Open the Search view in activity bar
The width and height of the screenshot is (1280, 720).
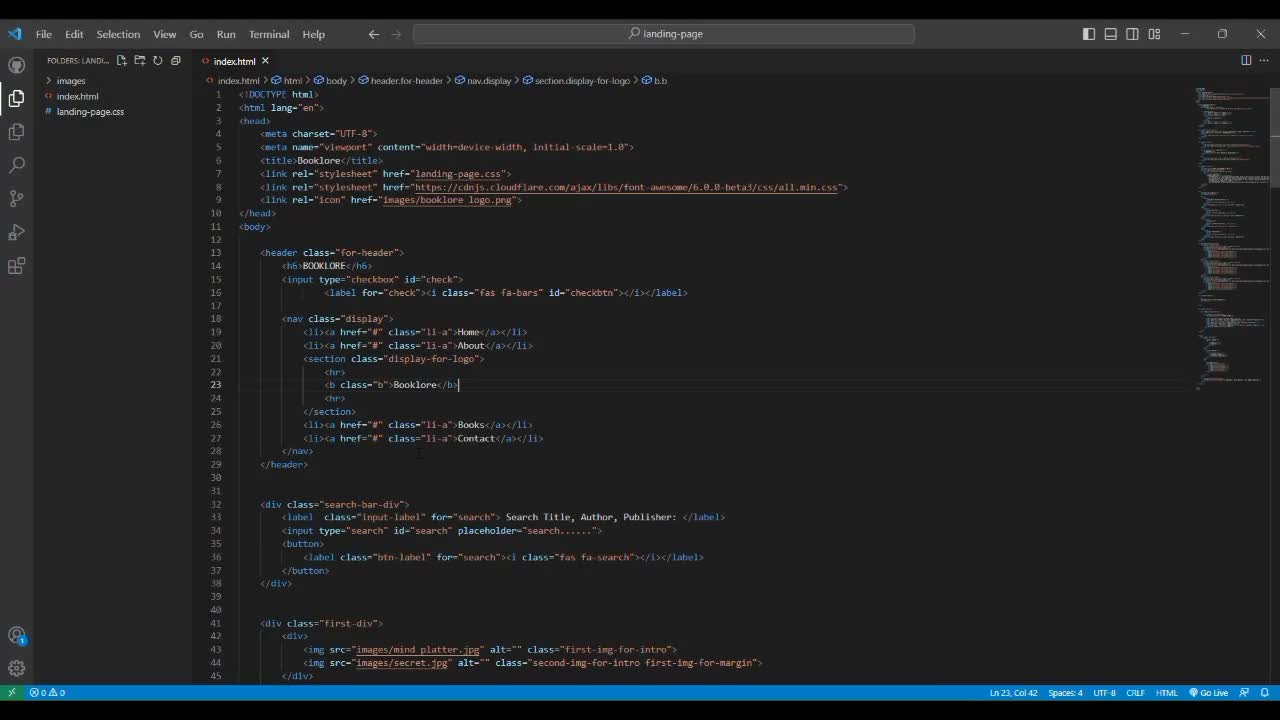click(16, 165)
